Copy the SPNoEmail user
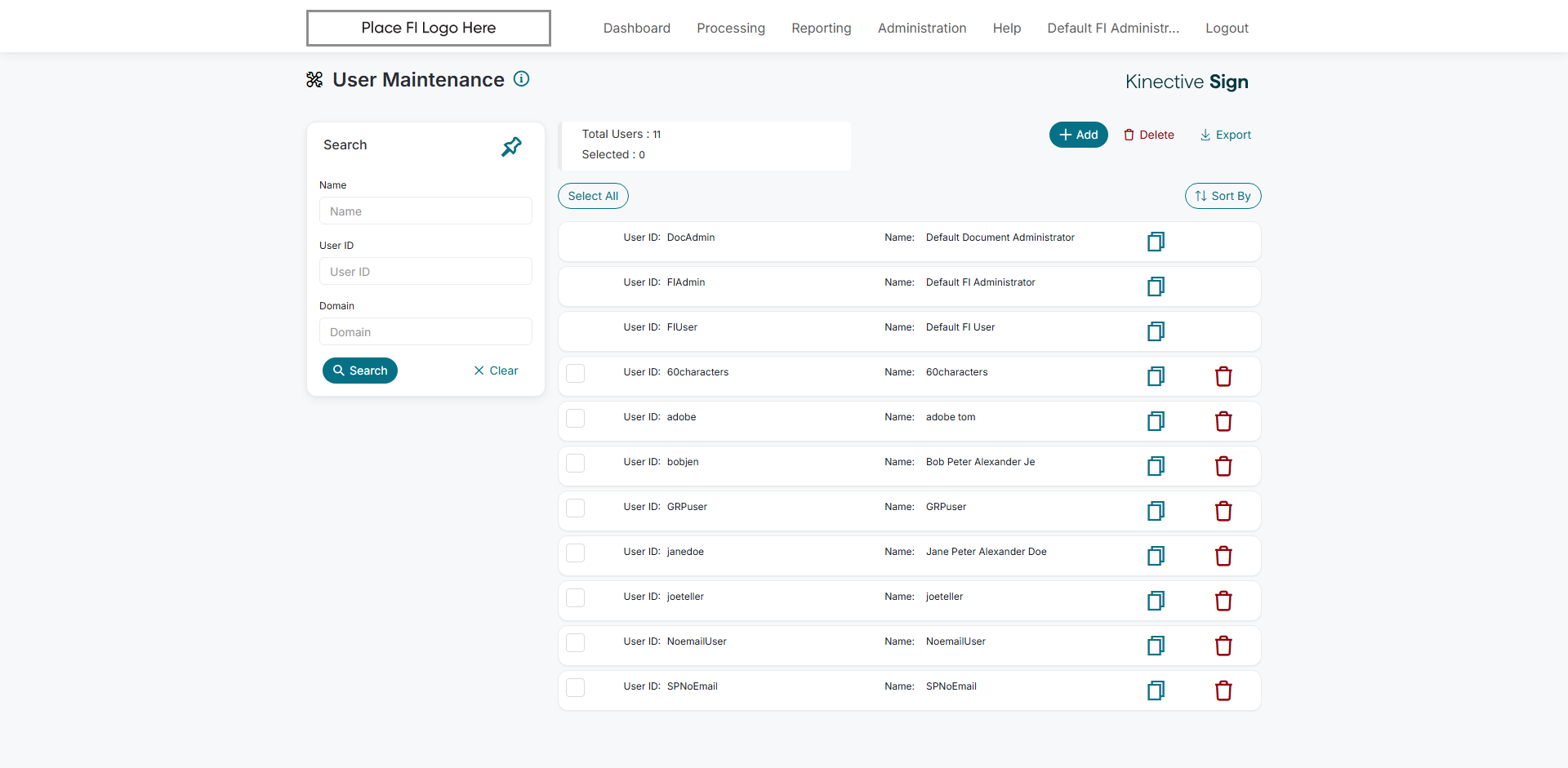Screen dimensions: 1568x768 [x=1156, y=690]
